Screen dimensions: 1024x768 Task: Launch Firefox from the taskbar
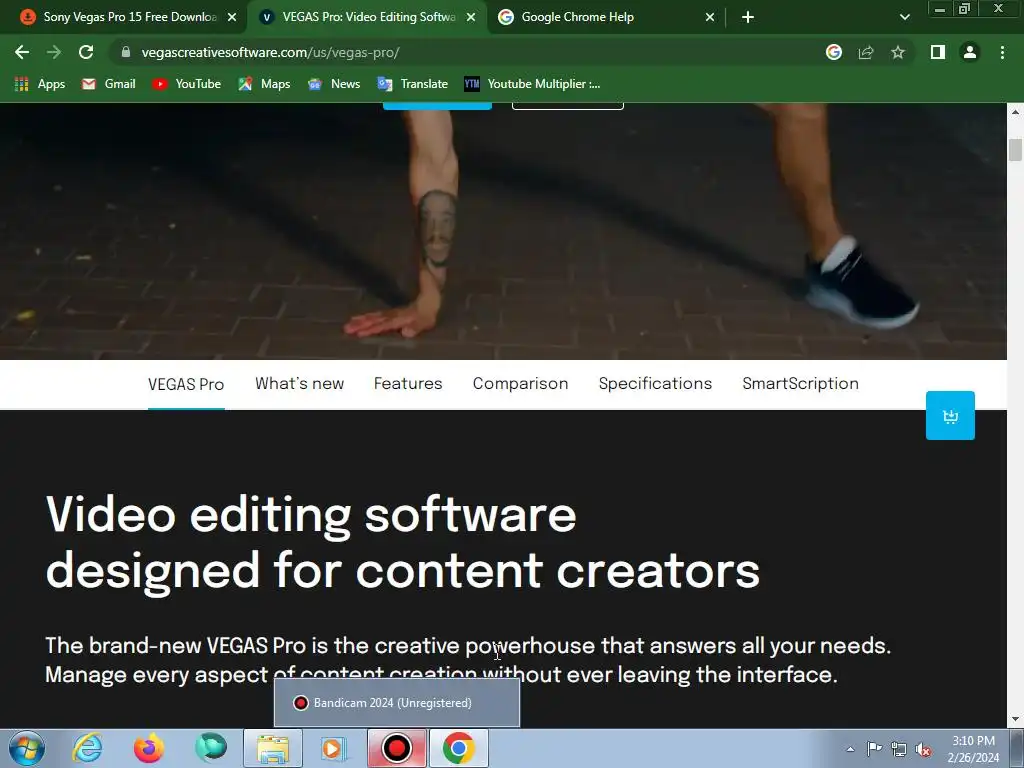[149, 748]
